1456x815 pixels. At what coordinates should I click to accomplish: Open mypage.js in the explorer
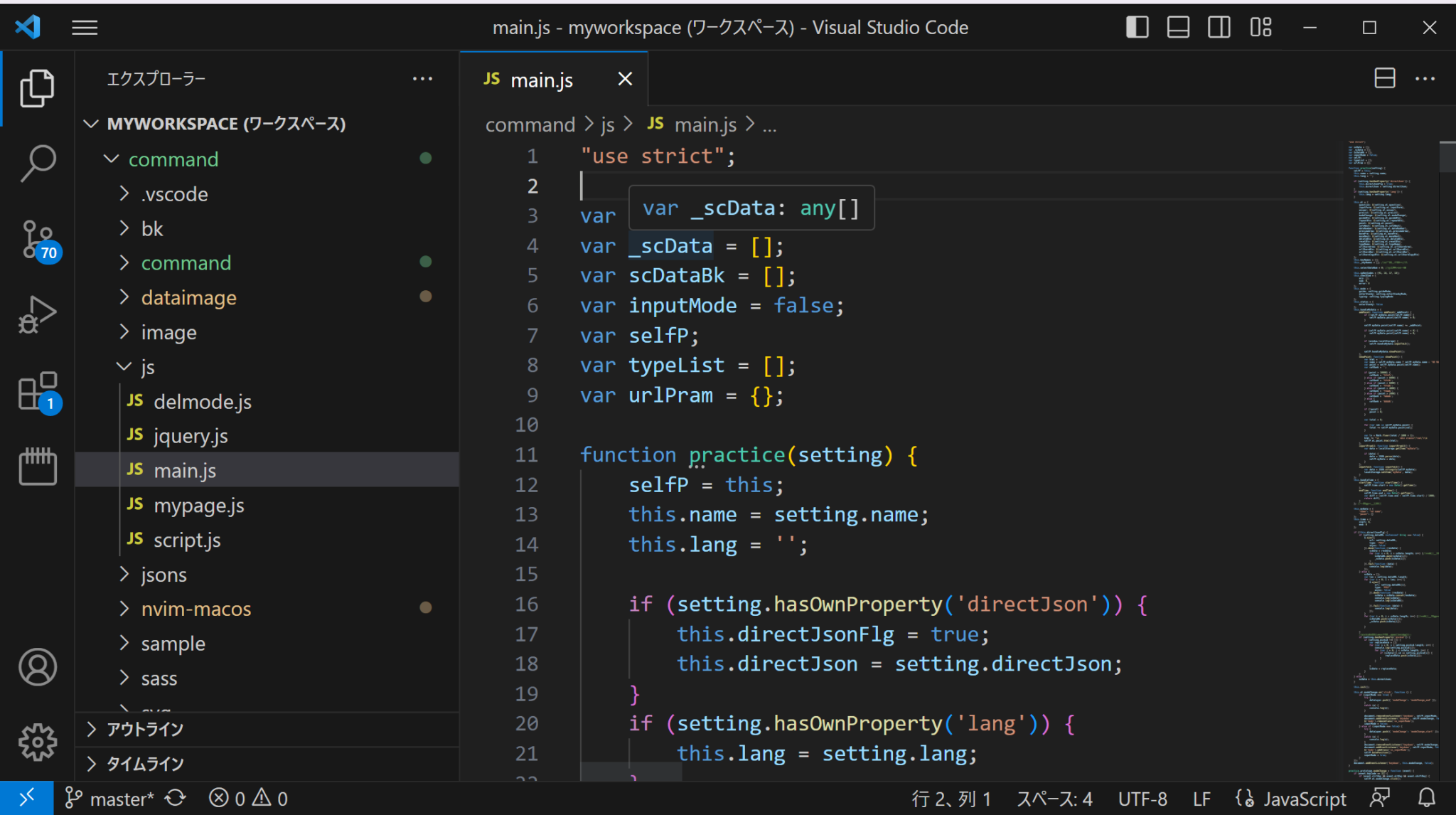198,506
